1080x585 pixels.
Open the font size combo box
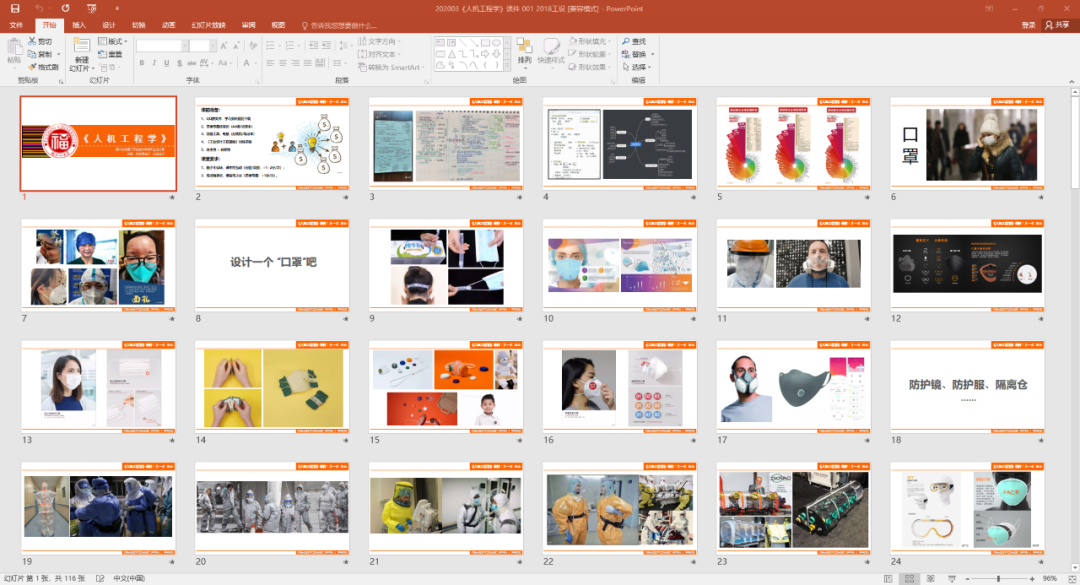202,45
